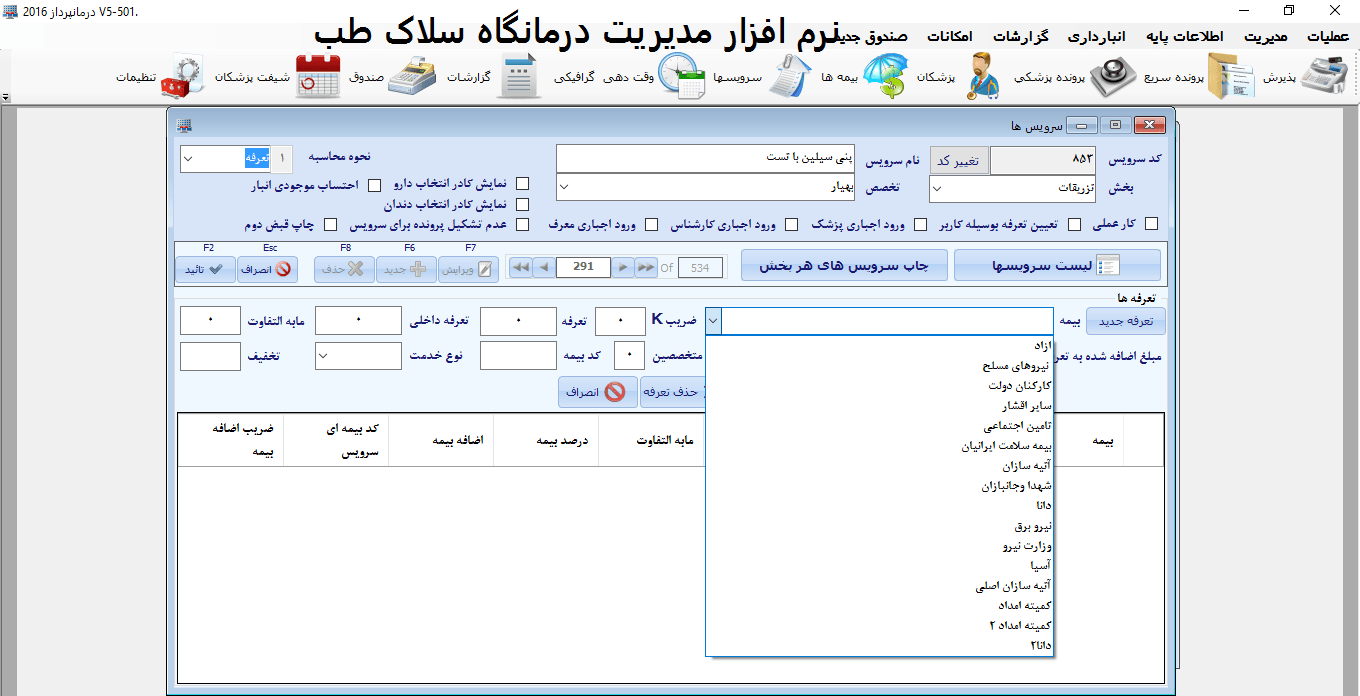Click the ویرایش edit button

[x=469, y=269]
